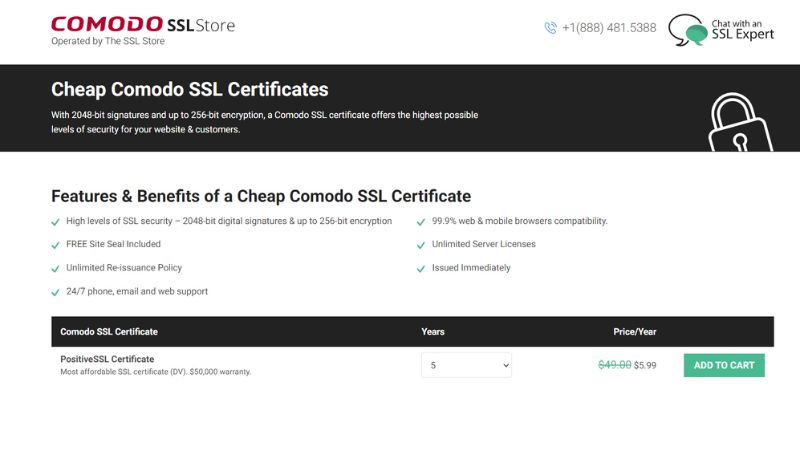This screenshot has width=800, height=450.
Task: Click the PositiveSSL Certificate product name
Action: click(x=107, y=359)
